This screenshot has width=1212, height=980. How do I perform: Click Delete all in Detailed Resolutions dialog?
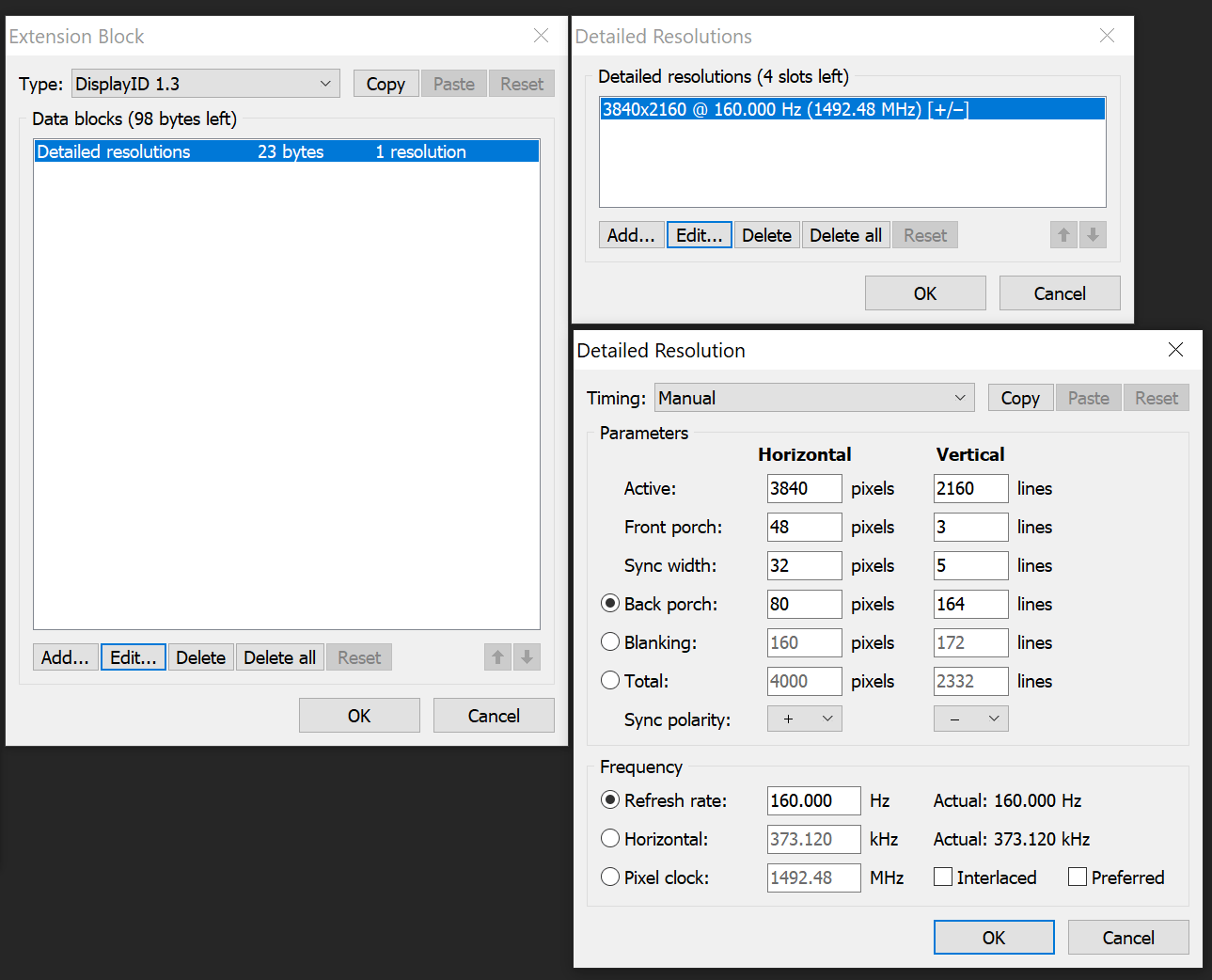tap(845, 235)
